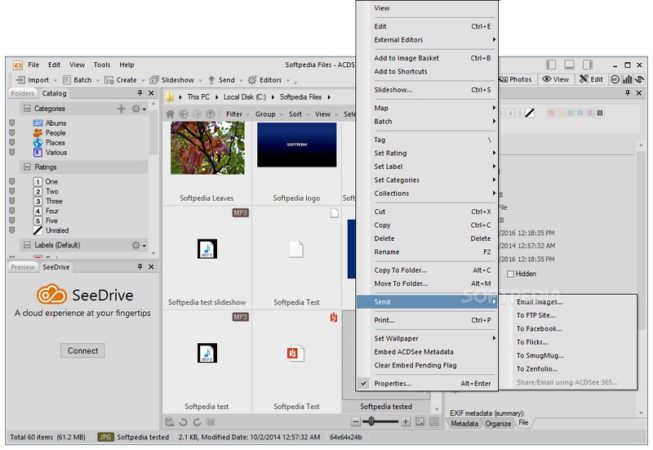653x450 pixels.
Task: Select the Various category
Action: pos(56,152)
